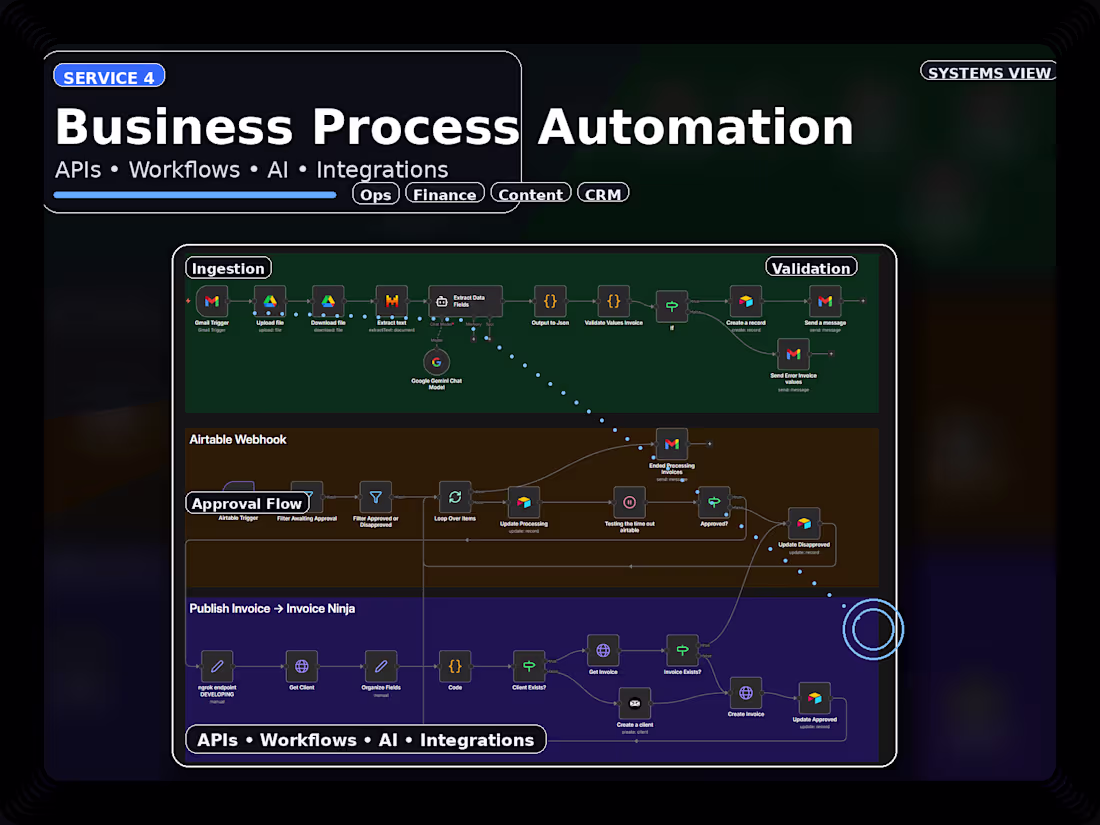Click the Invoice Exists? node
Image resolution: width=1100 pixels, height=825 pixels.
tap(682, 650)
